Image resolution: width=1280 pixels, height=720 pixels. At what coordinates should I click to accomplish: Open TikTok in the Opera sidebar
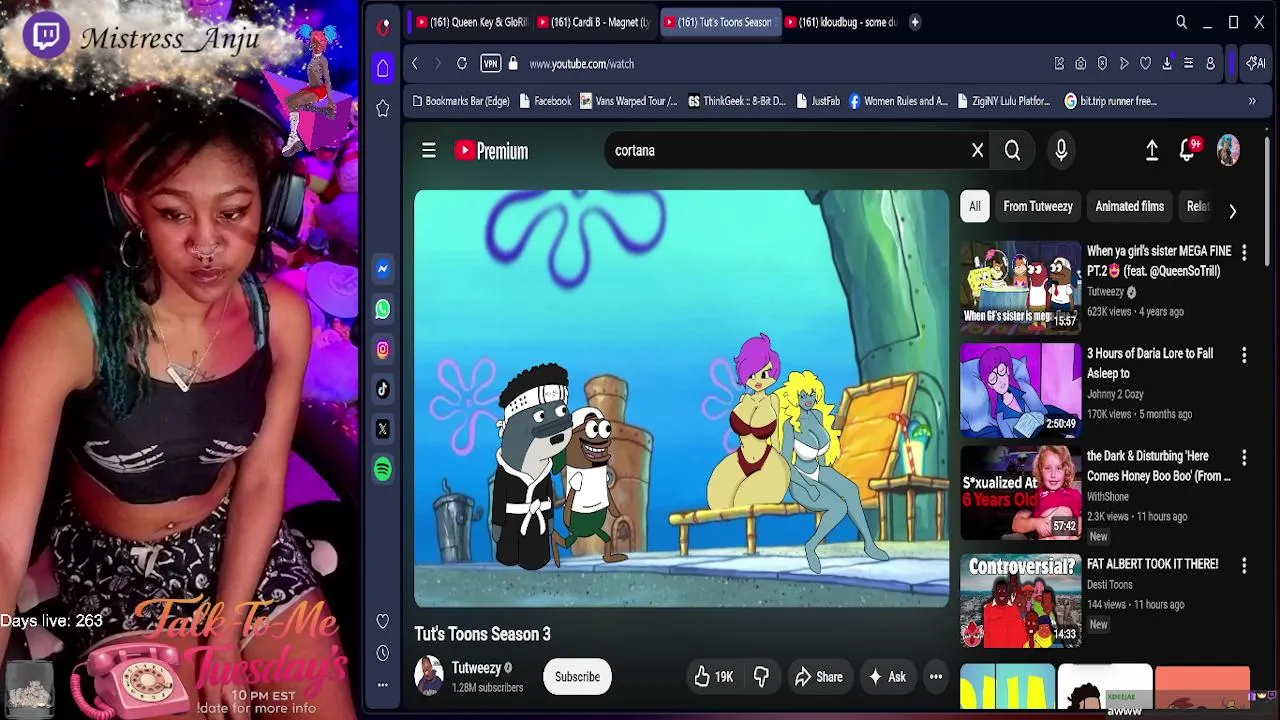click(383, 389)
